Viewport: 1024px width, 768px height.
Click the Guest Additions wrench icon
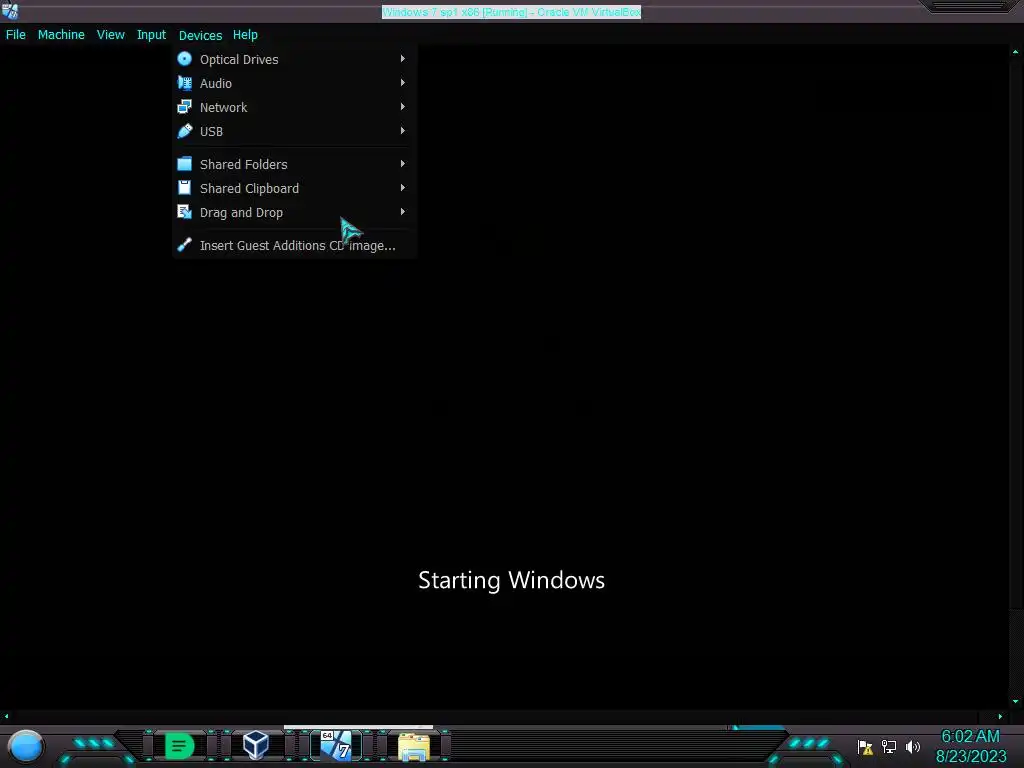[x=185, y=245]
